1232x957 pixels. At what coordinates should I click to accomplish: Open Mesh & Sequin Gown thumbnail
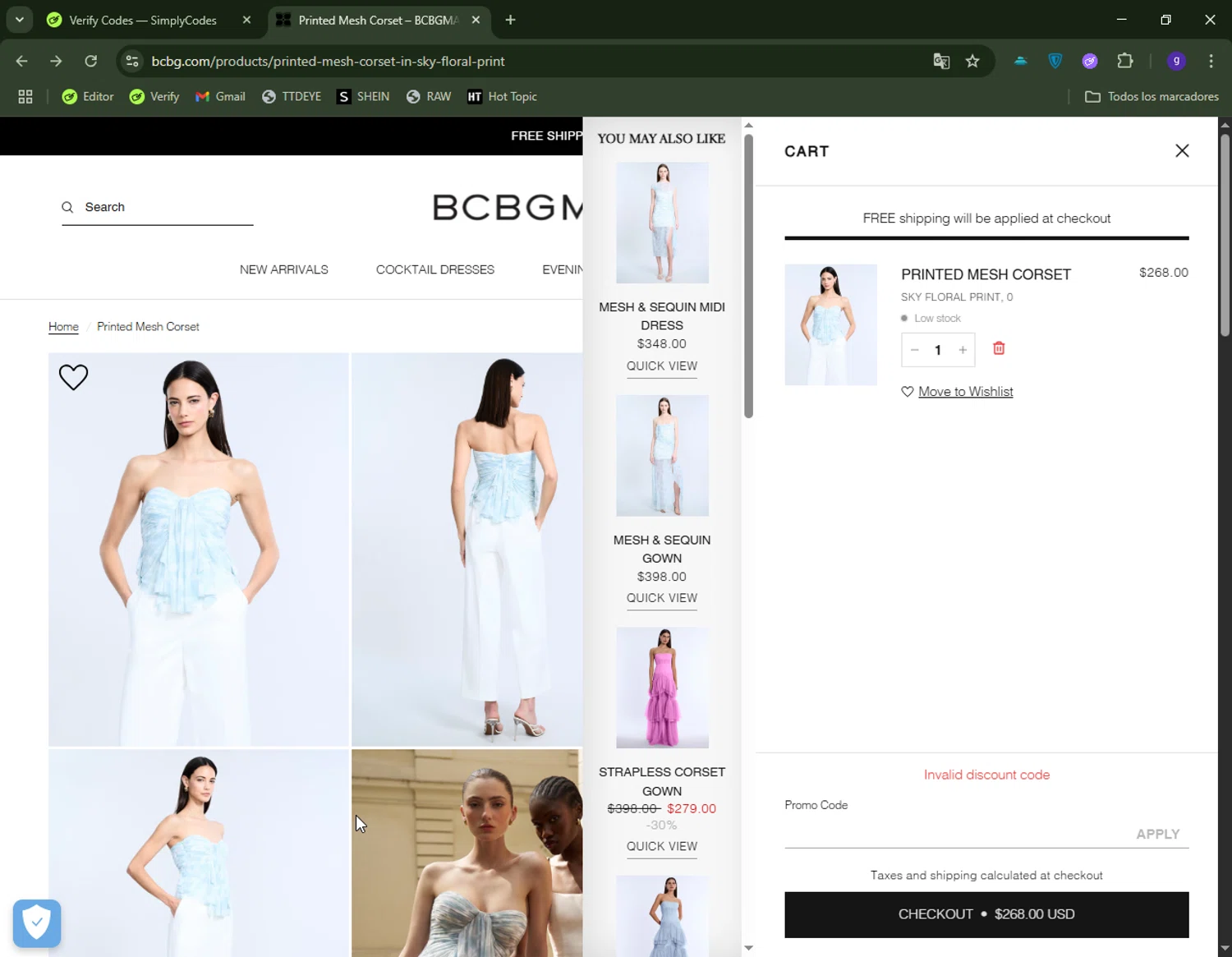click(662, 455)
